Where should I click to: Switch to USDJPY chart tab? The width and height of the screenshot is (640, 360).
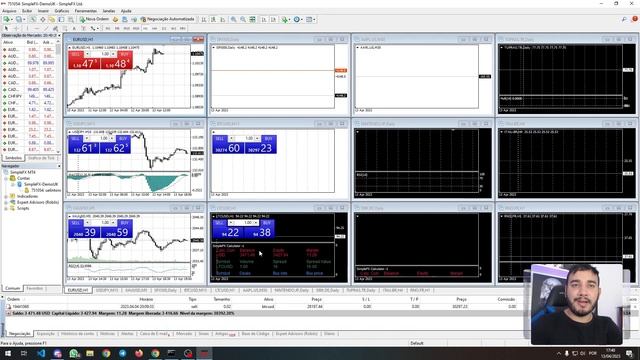pos(107,290)
